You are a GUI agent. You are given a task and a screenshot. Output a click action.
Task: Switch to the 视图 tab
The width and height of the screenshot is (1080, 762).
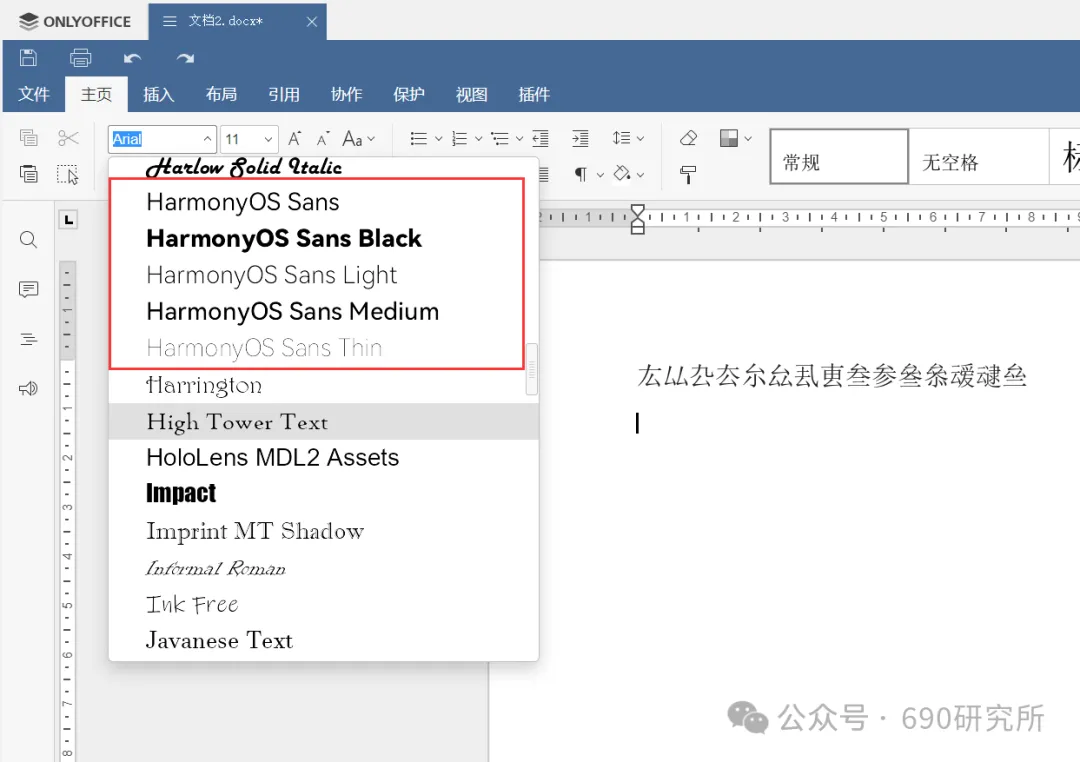click(471, 94)
